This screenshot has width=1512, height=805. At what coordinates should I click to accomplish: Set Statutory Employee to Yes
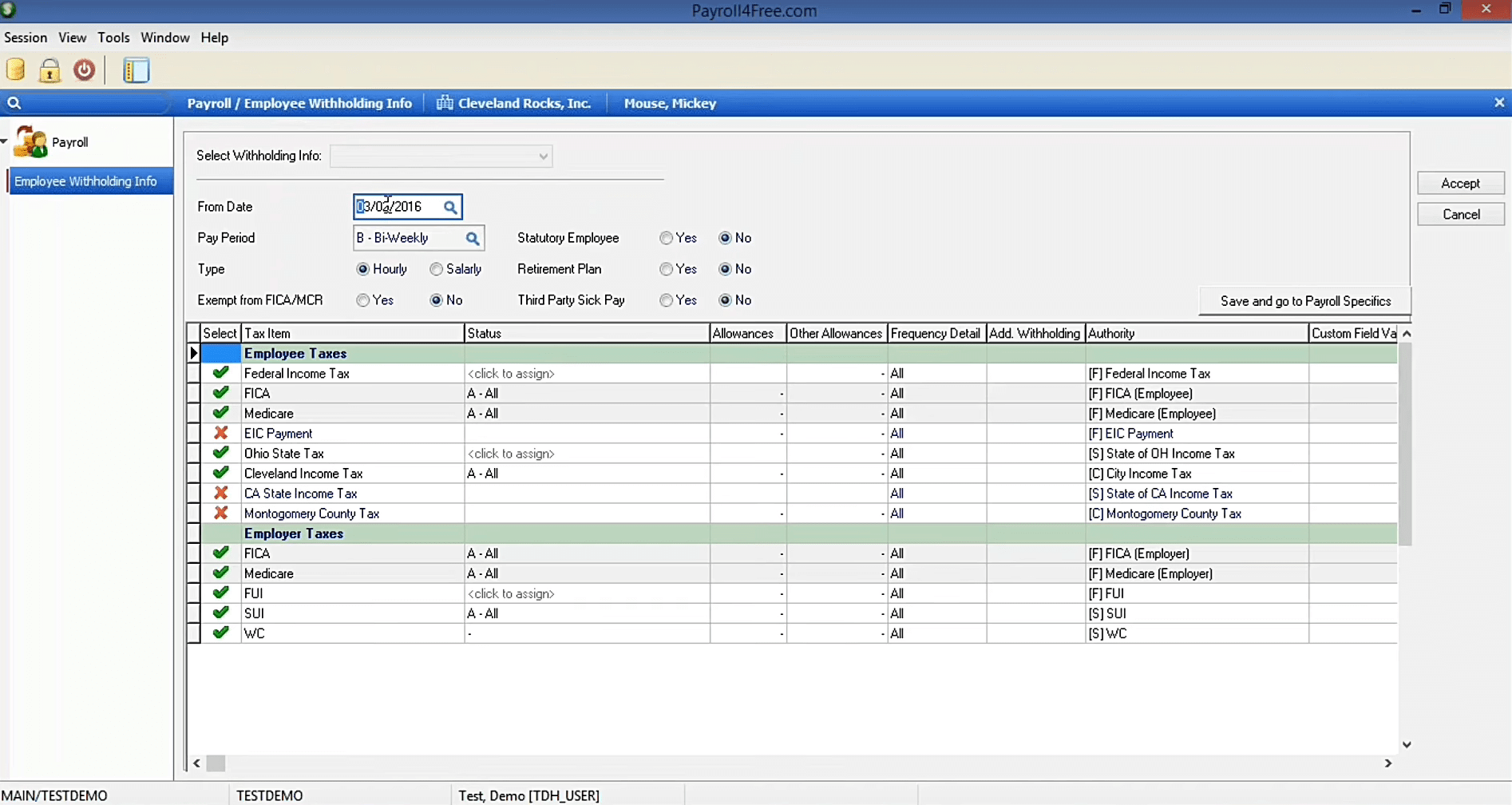[x=666, y=237]
